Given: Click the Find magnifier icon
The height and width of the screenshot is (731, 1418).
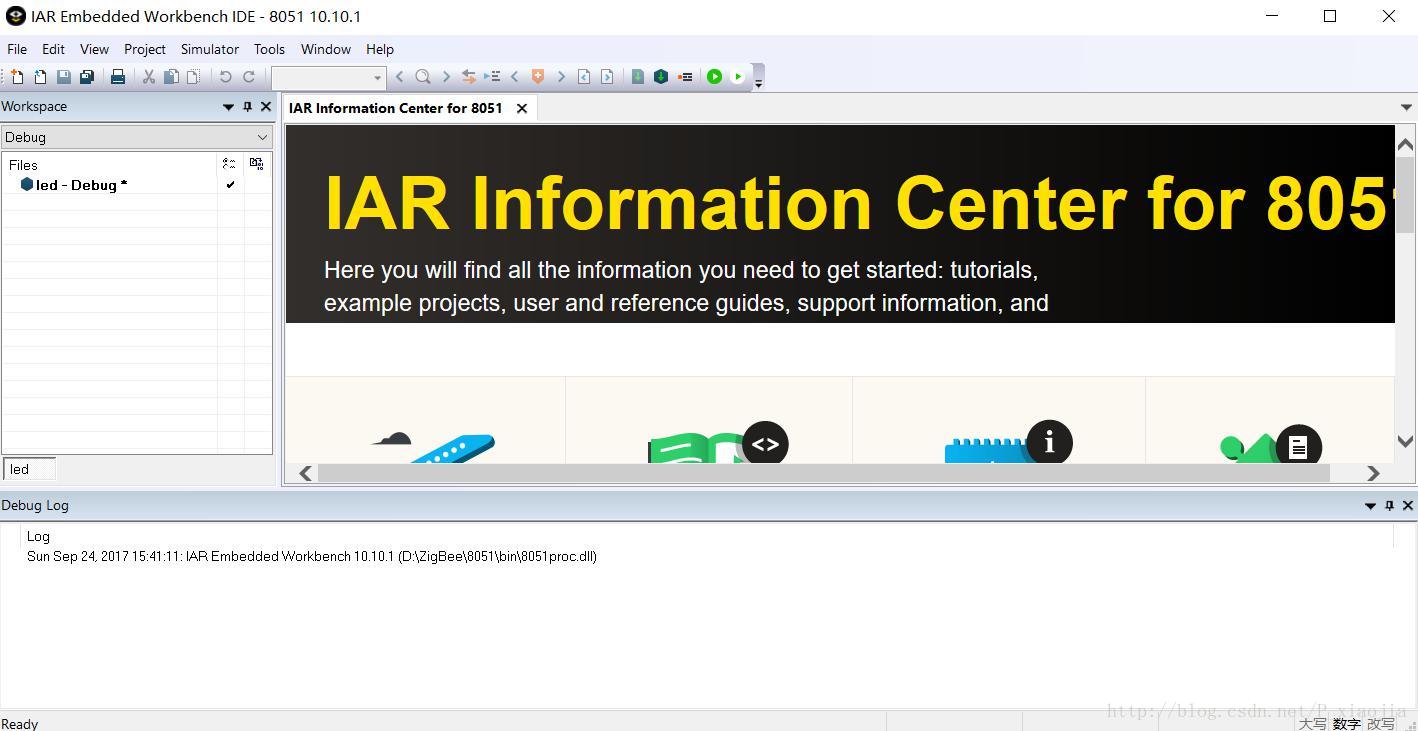Looking at the screenshot, I should point(423,77).
